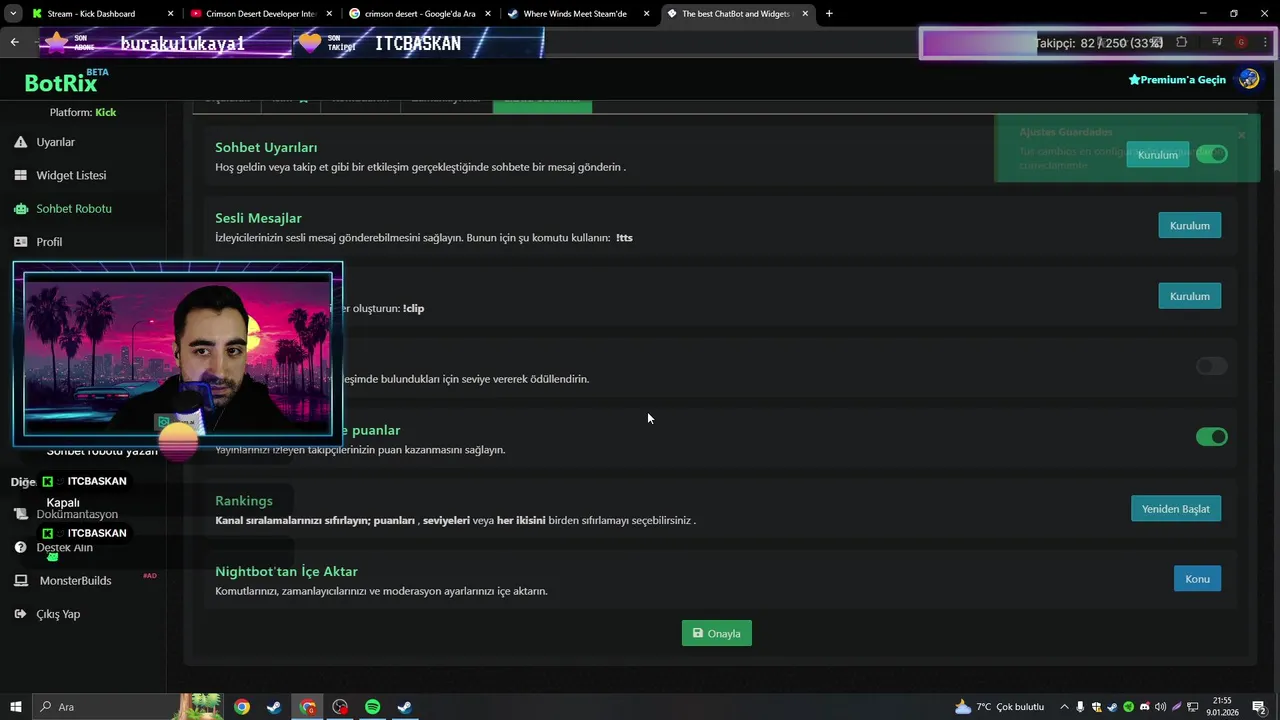Switch to Where Winds Meet Steam tab
The image size is (1280, 720).
pyautogui.click(x=578, y=14)
